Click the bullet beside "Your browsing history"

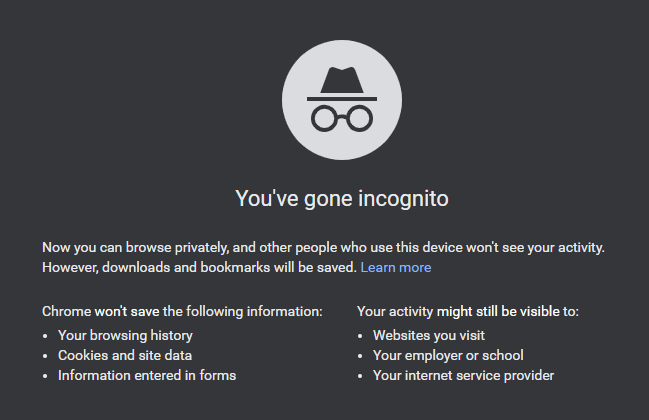[x=46, y=336]
